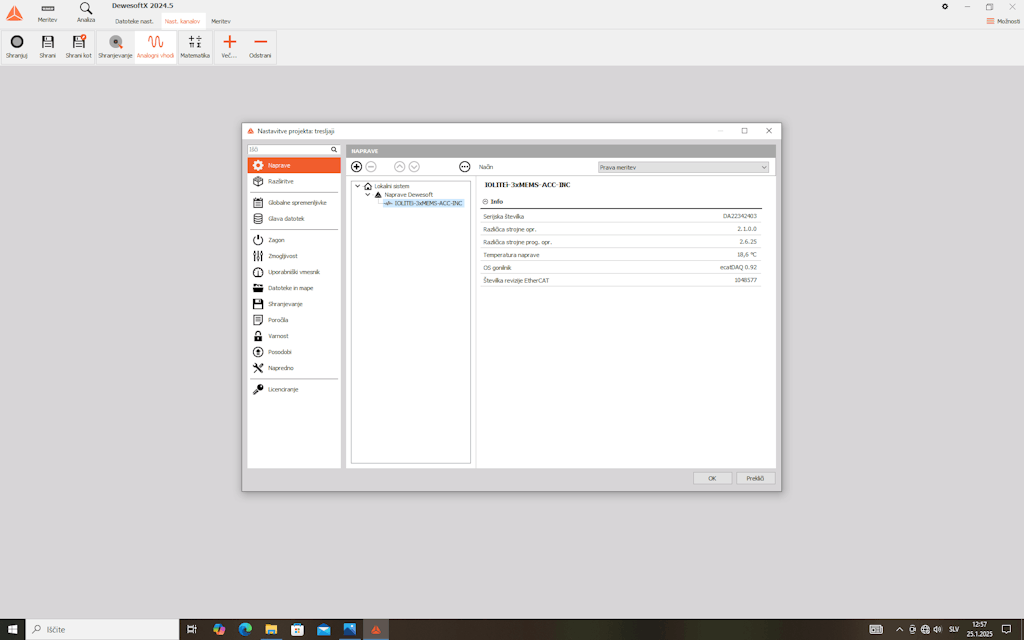Open Globalne spremenljivke section

click(294, 202)
